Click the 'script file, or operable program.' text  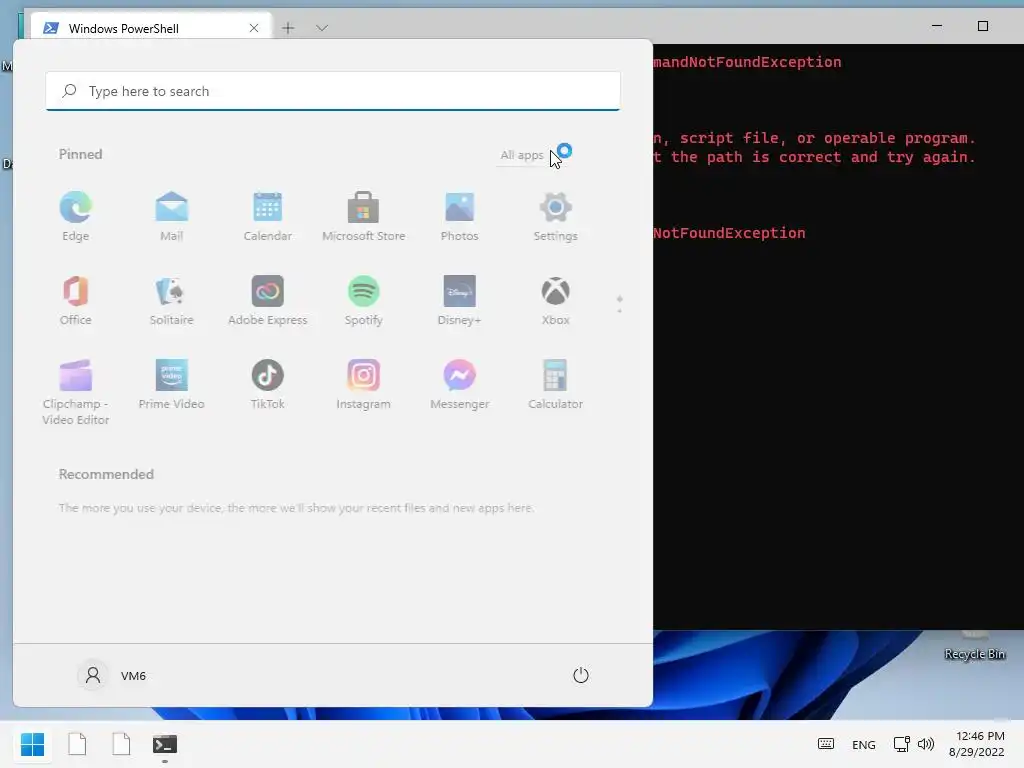[x=827, y=138]
